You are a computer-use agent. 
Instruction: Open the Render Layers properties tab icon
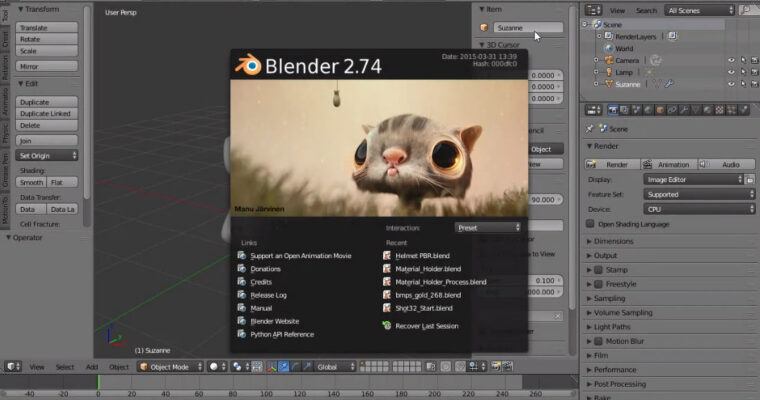[624, 110]
